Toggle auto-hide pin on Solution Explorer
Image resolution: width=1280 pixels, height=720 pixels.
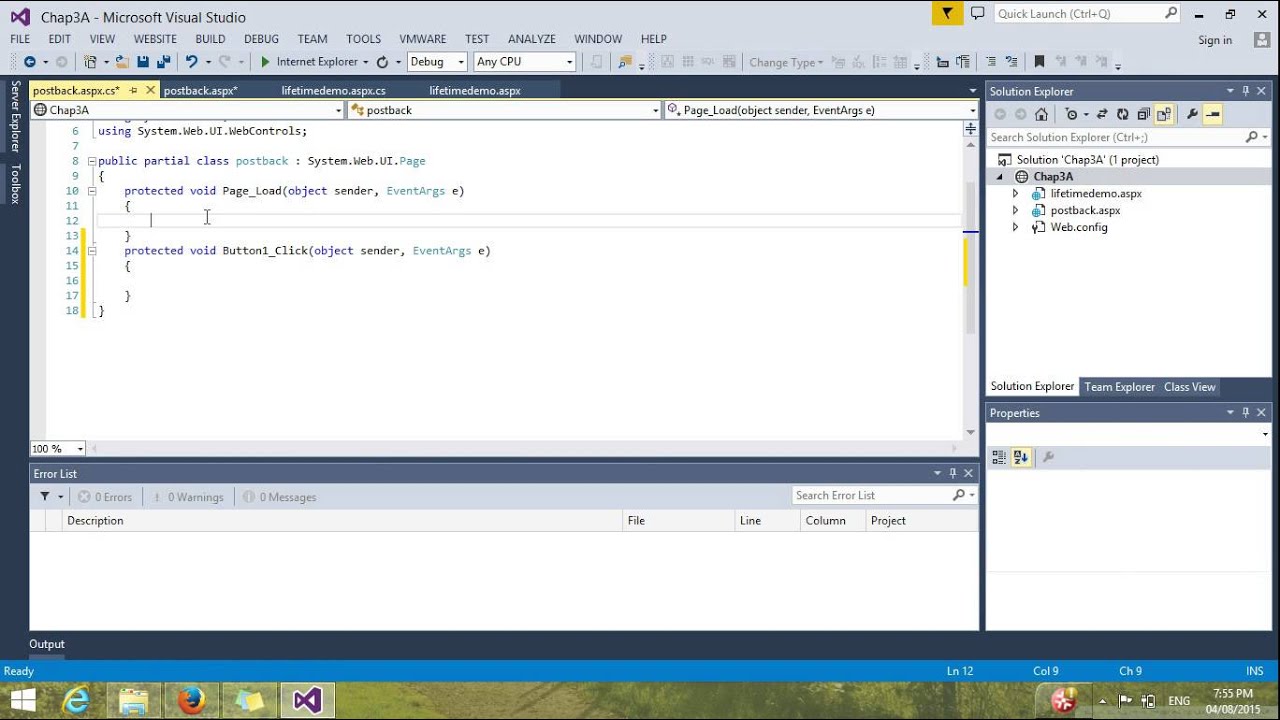click(x=1246, y=91)
